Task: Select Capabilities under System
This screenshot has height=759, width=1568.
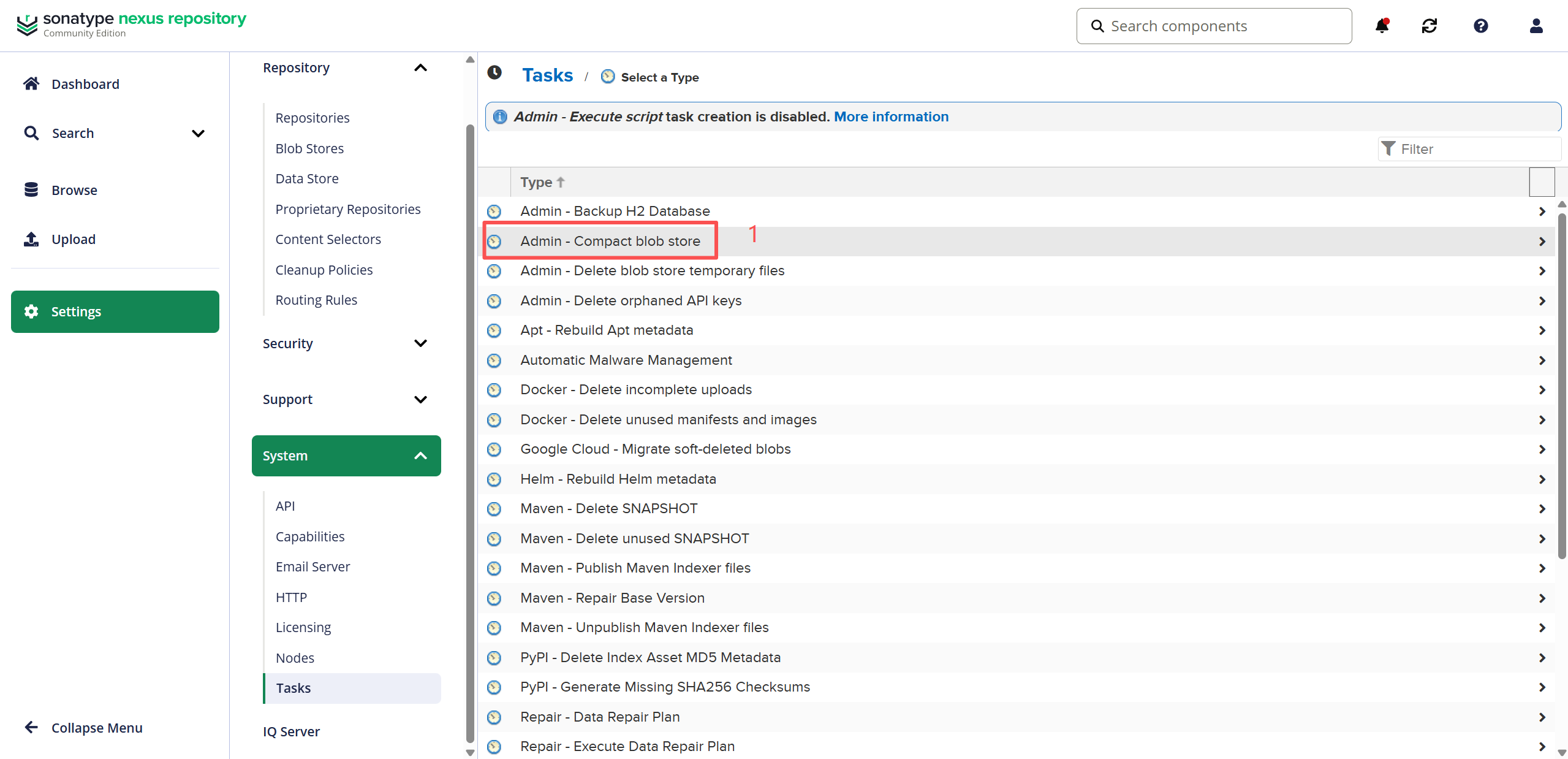Action: 310,536
